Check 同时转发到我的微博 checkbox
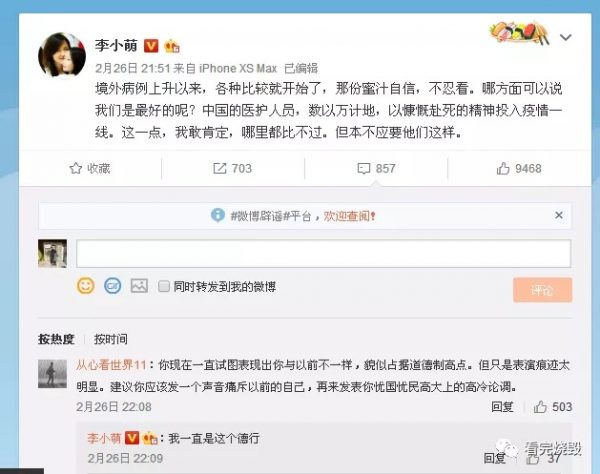 tap(164, 286)
